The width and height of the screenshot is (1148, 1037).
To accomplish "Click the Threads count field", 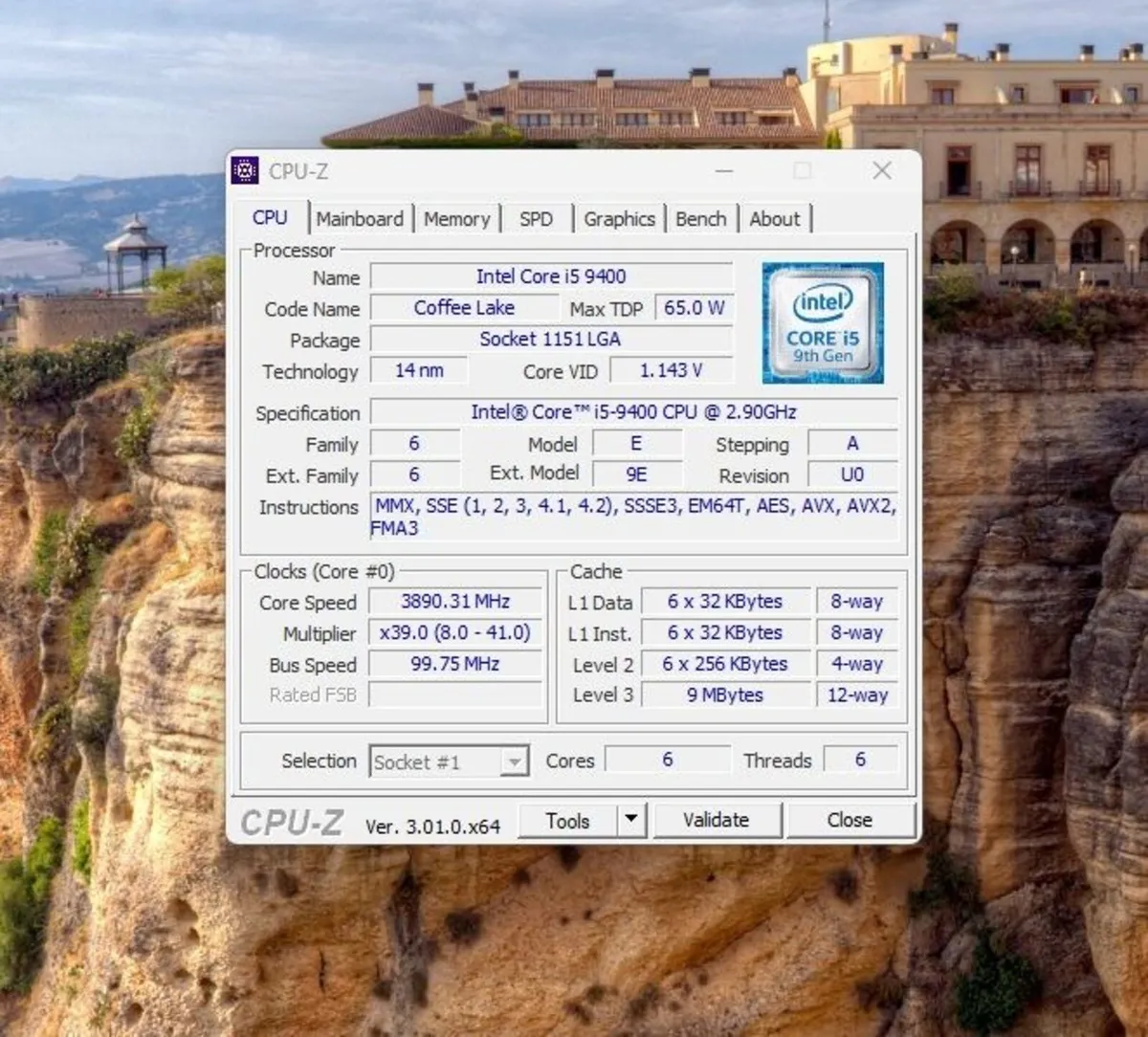I will 860,760.
